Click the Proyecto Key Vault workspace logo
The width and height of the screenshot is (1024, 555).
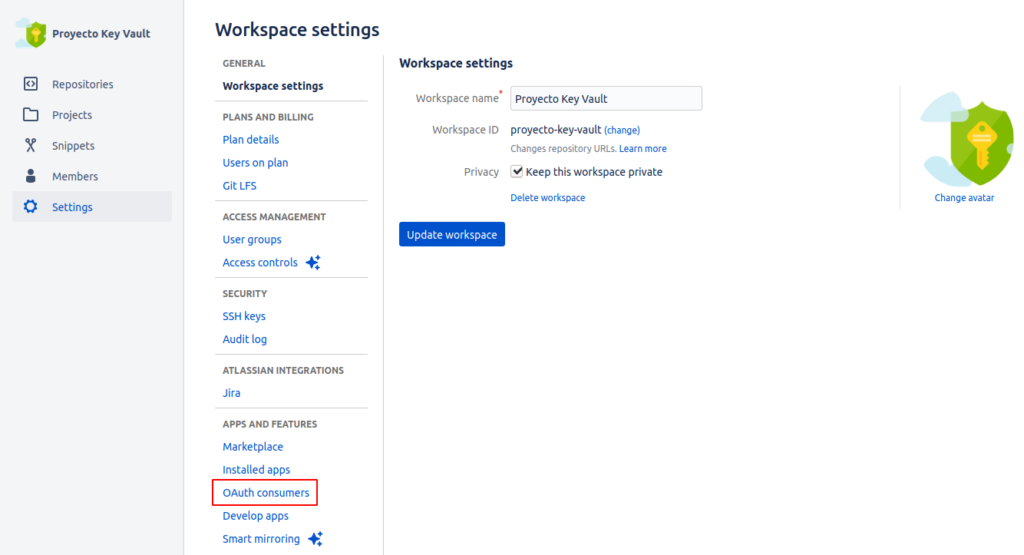(31, 33)
